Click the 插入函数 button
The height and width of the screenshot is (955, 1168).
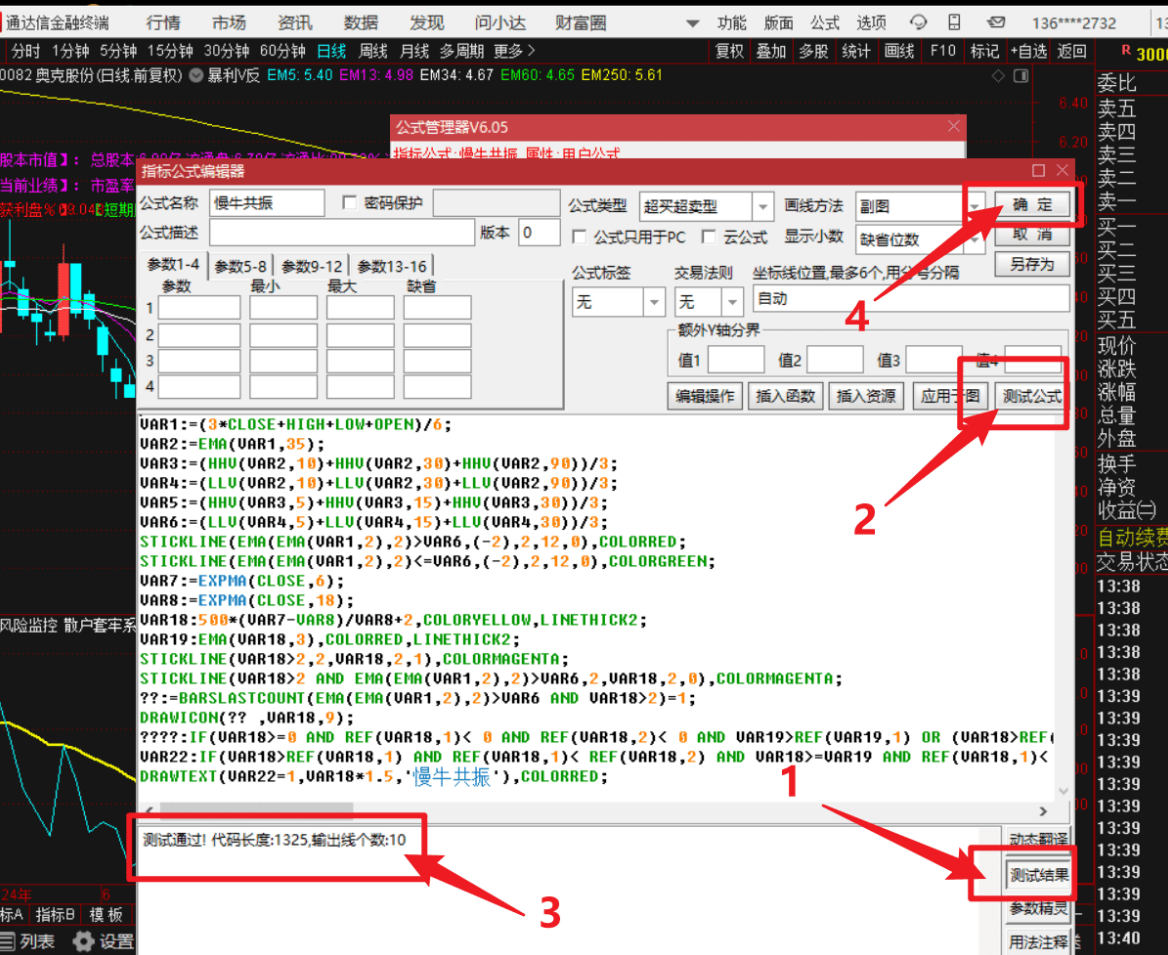click(785, 396)
